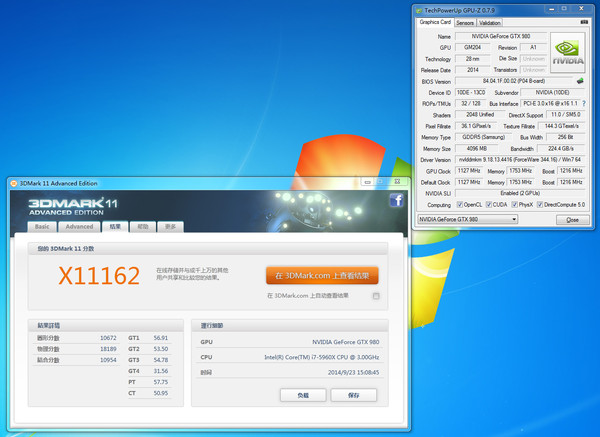Toggle the PhysX checkbox
Viewport: 600px width, 437px height.
(x=515, y=205)
